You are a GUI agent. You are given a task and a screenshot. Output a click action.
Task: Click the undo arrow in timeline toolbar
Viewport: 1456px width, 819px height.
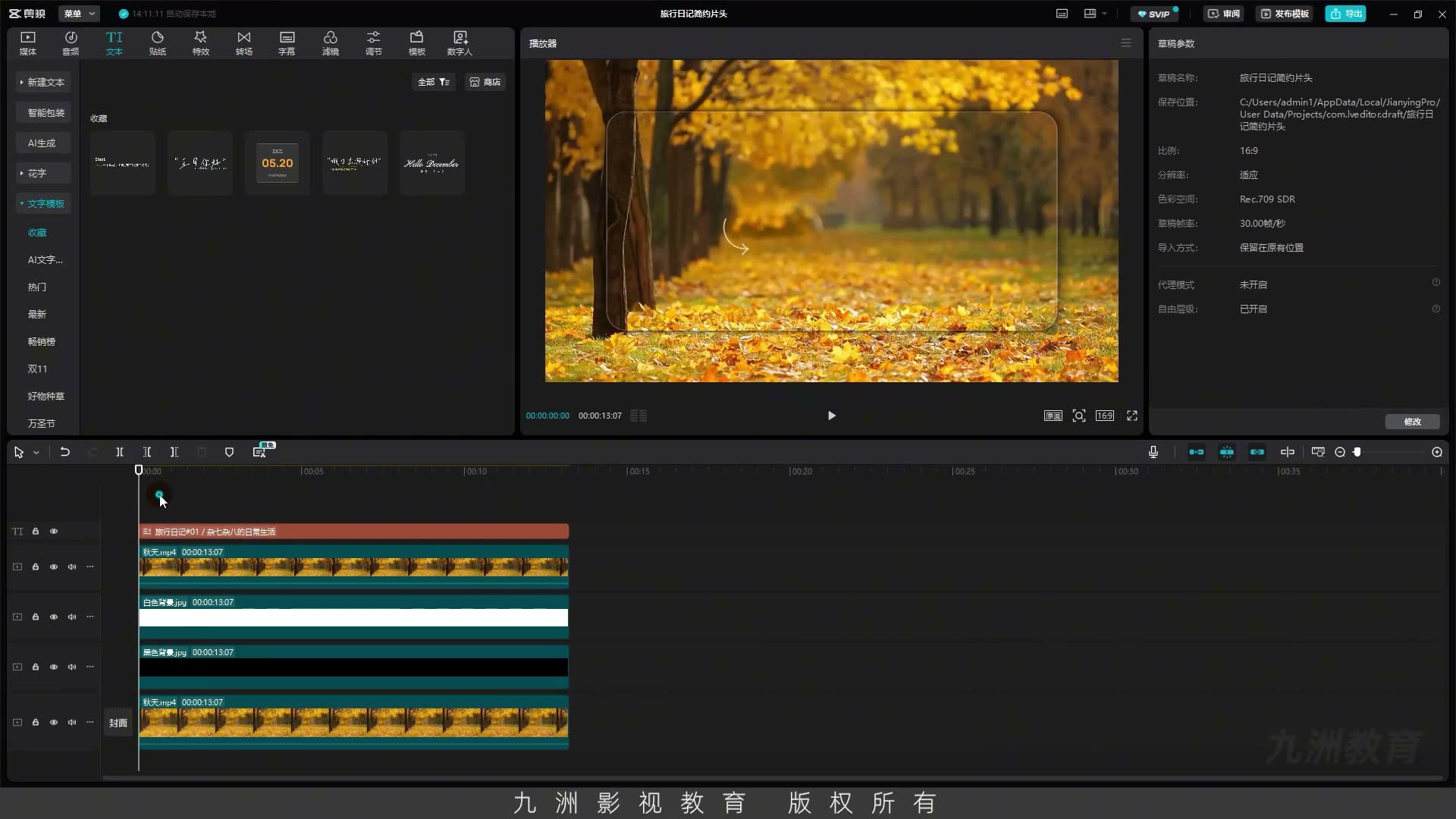point(65,452)
